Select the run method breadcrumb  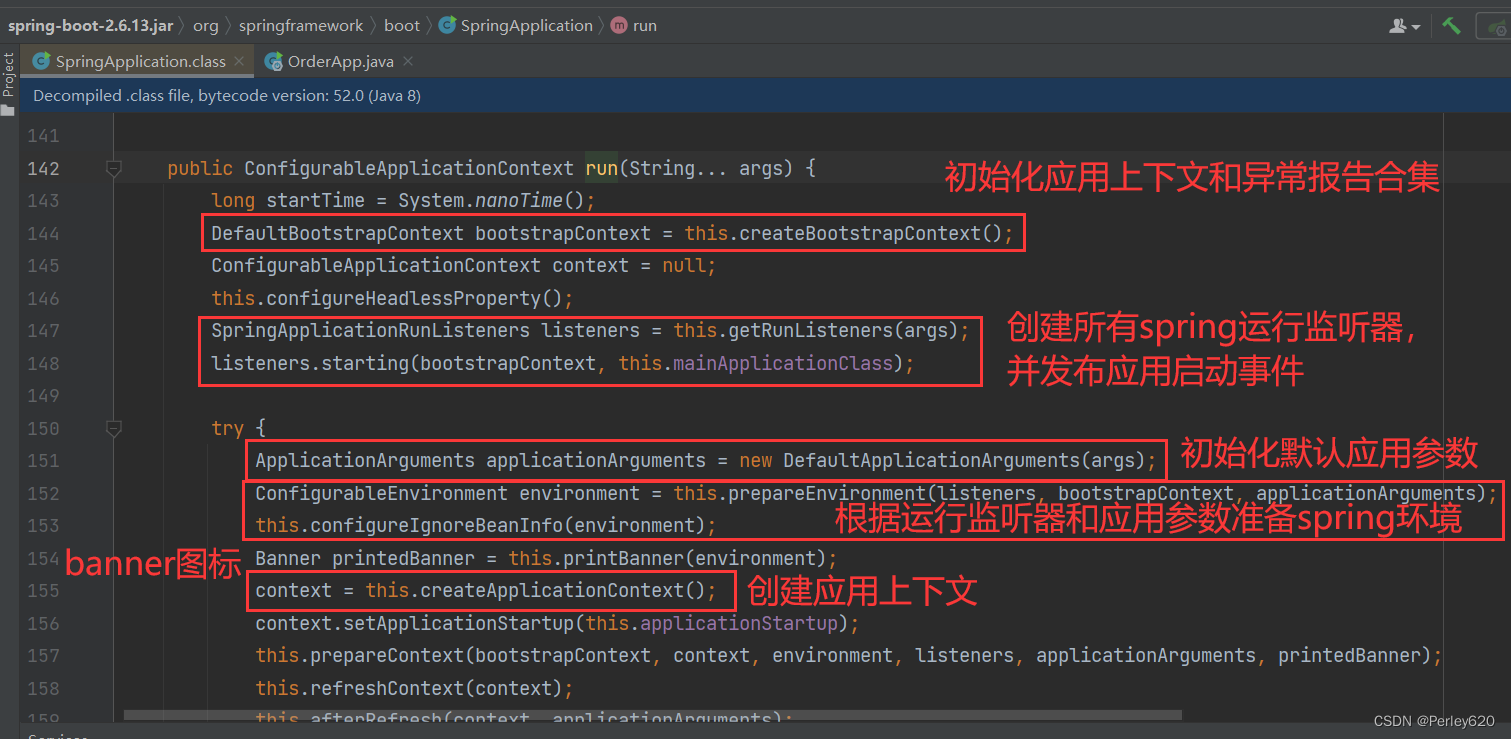[634, 26]
